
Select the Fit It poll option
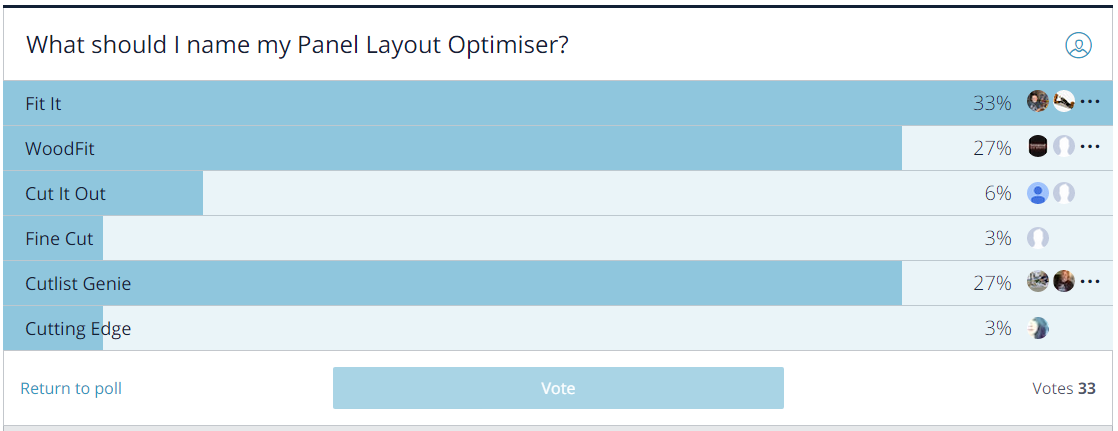(558, 103)
